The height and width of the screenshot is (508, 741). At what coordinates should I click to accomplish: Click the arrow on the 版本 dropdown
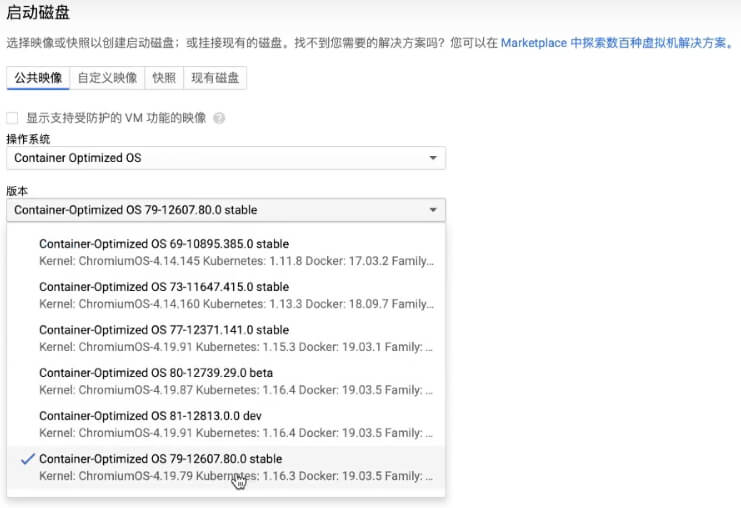coord(433,210)
